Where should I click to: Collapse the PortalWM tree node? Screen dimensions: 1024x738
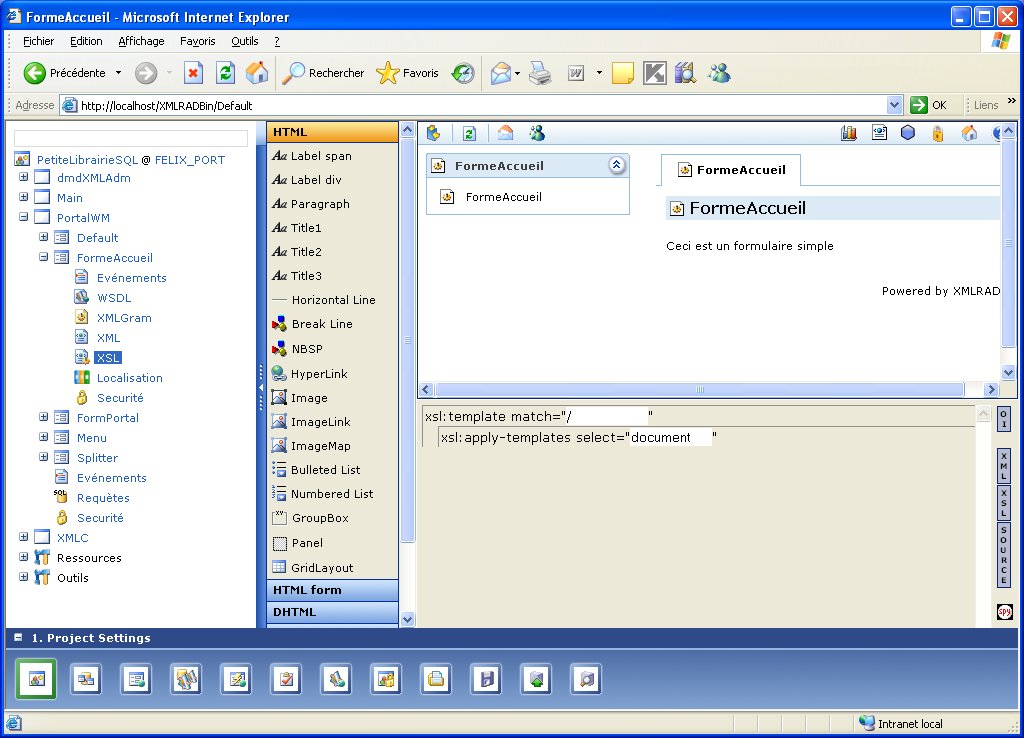click(x=23, y=218)
